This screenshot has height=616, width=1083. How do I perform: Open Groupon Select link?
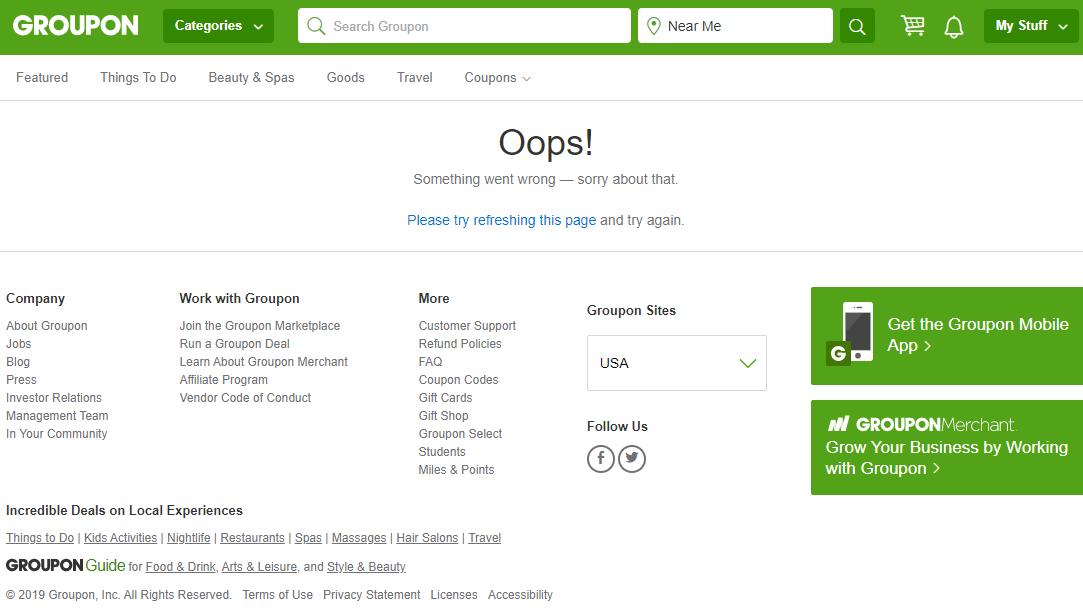tap(460, 434)
